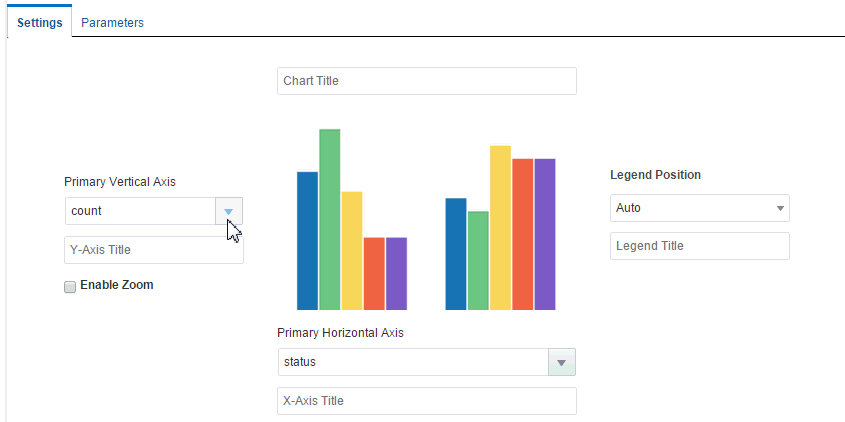
Task: Click the Y-Axis Title text field
Action: [x=154, y=250]
